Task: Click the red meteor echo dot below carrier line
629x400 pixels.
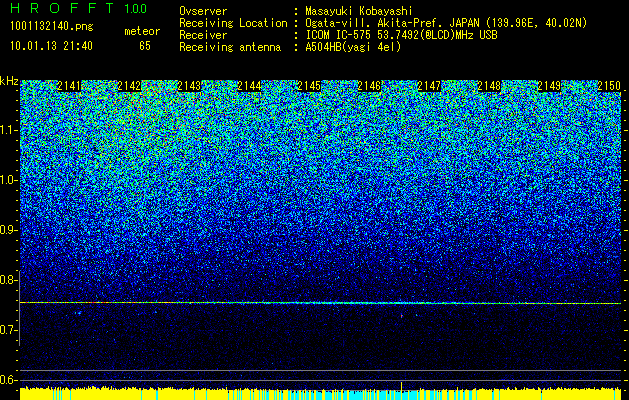Action: tap(402, 316)
